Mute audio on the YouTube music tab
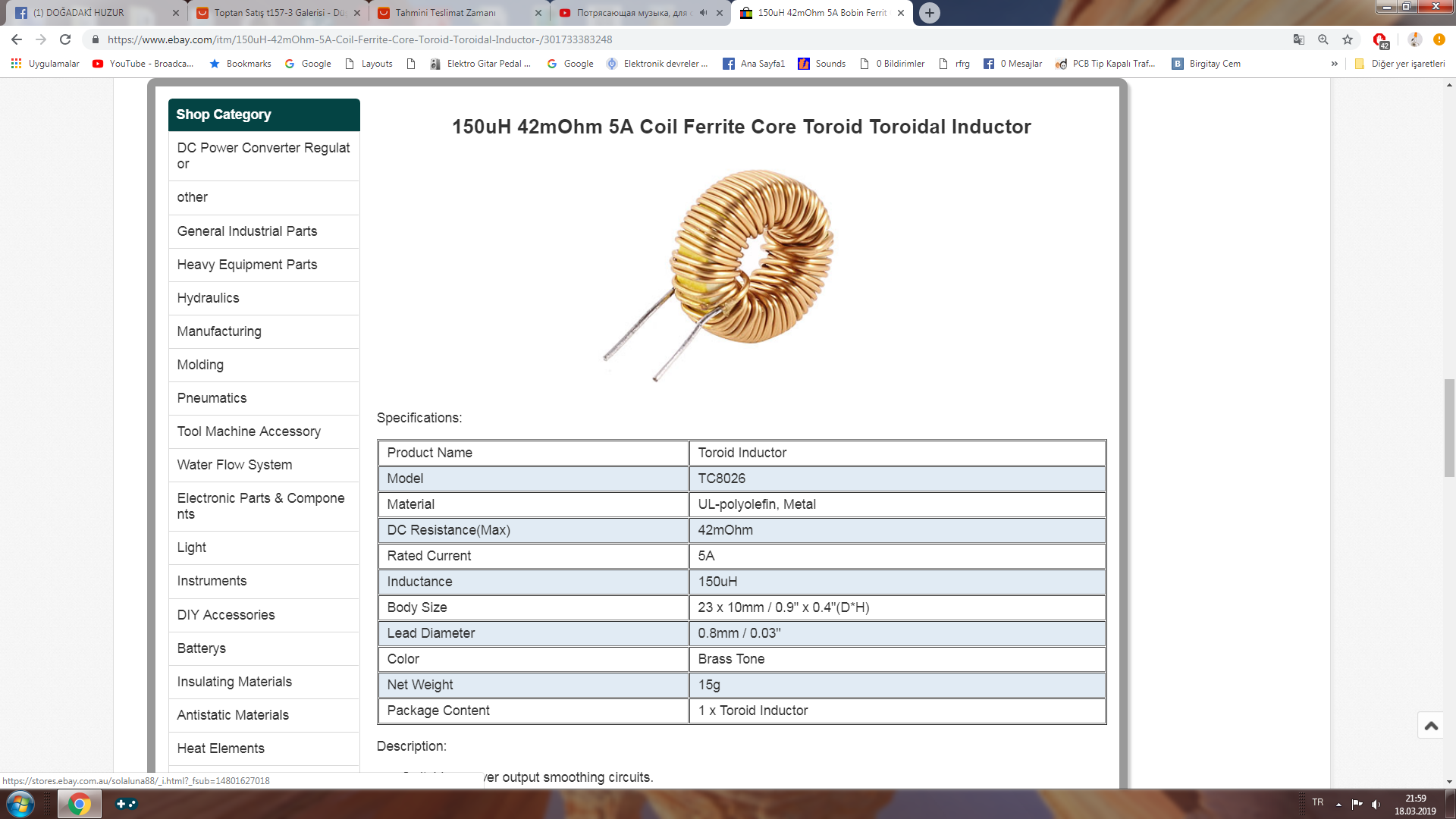This screenshot has height=819, width=1456. click(704, 13)
